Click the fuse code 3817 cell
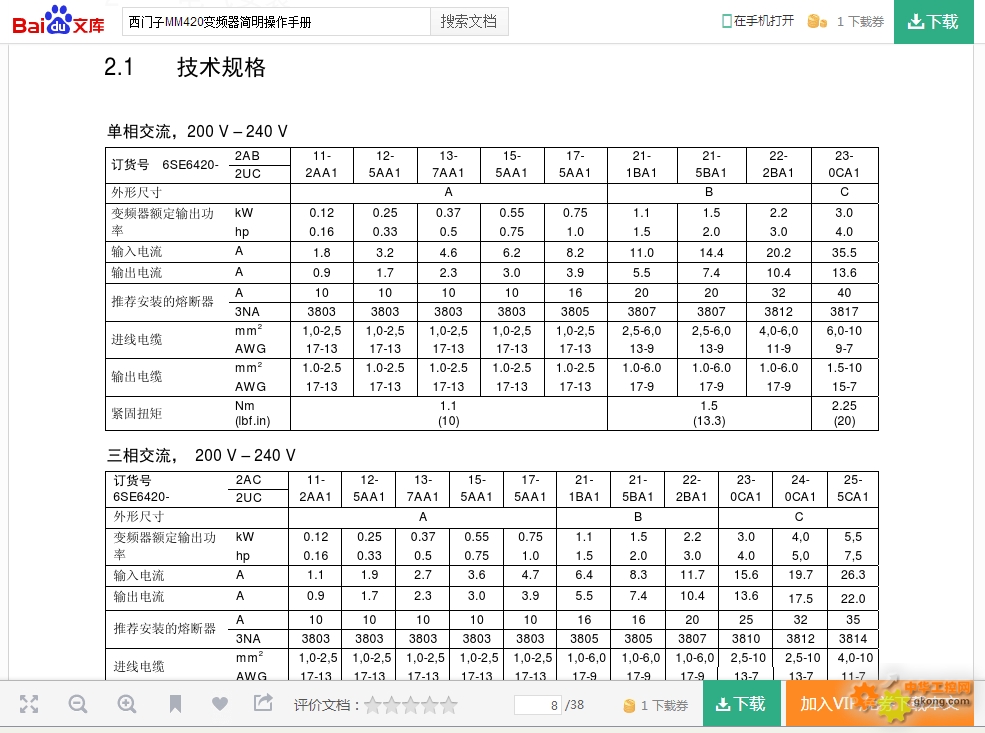The height and width of the screenshot is (733, 985). click(x=844, y=312)
